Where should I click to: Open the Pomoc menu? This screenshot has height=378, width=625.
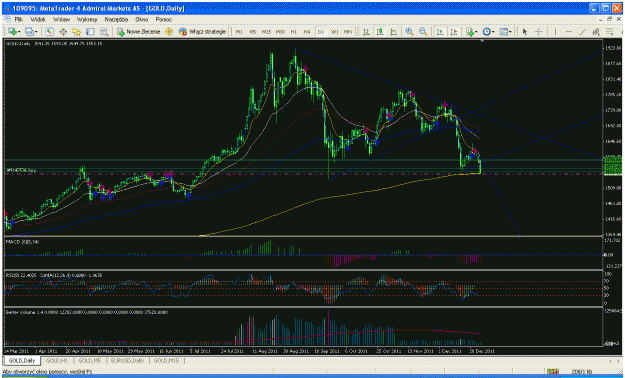click(163, 19)
